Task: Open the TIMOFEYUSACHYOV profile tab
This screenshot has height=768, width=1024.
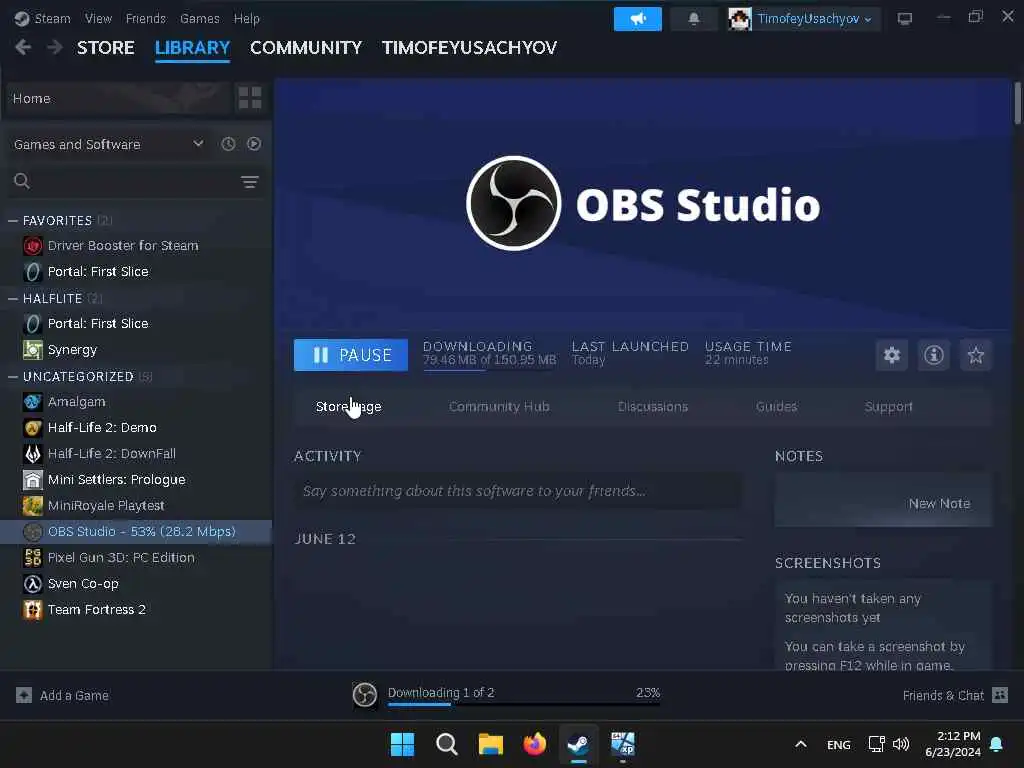Action: tap(469, 48)
